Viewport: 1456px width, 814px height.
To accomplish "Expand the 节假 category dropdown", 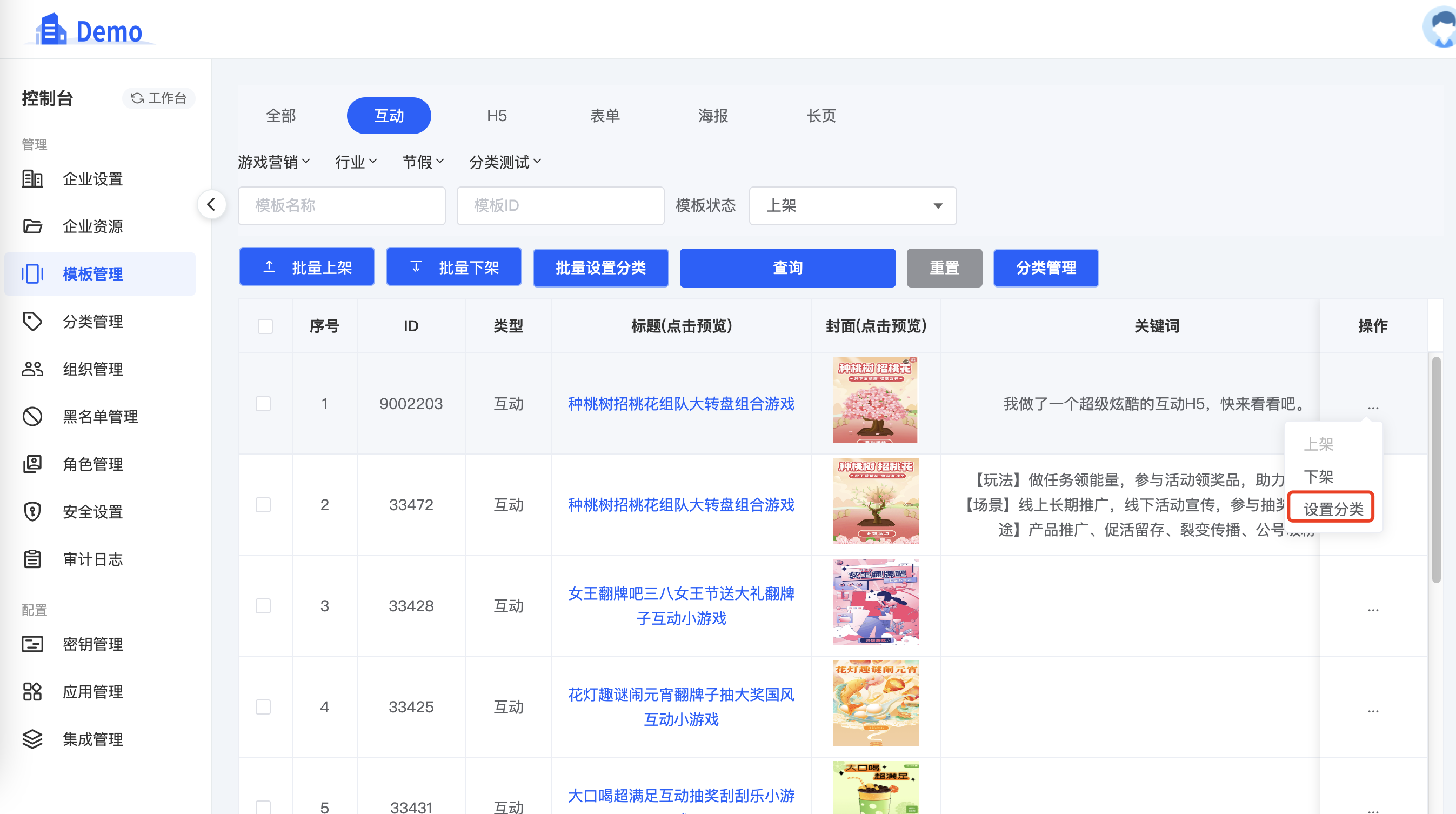I will (423, 162).
